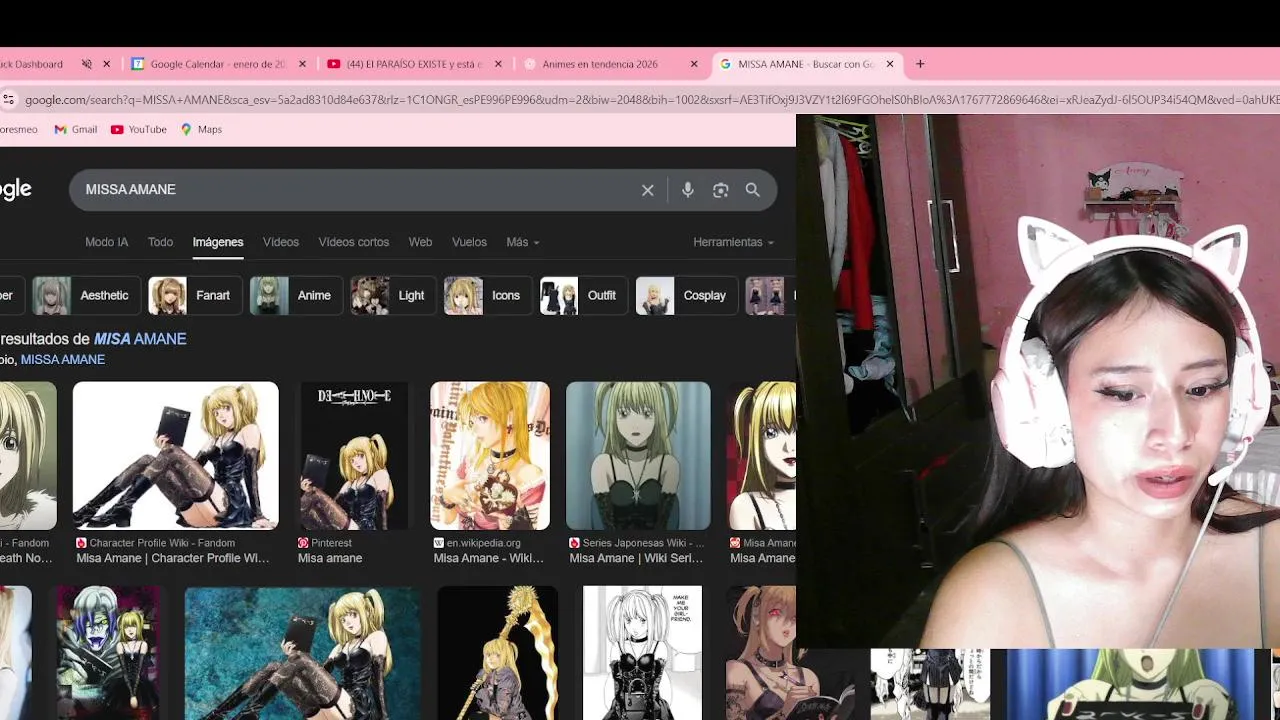Unmute the Dashboard tab via speaker icon
Screen dimensions: 1280x720
[x=87, y=64]
